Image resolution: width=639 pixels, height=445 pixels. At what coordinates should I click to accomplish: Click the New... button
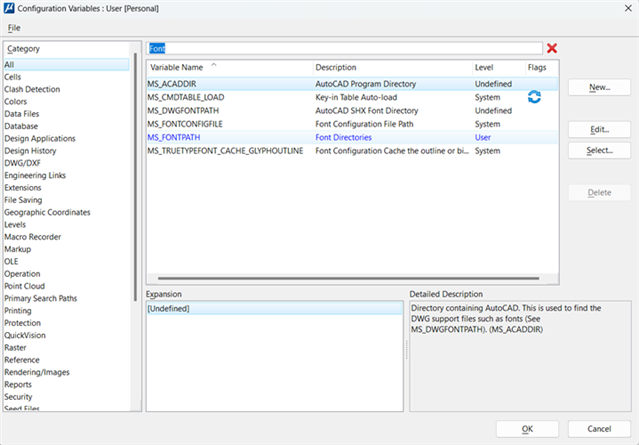click(x=599, y=88)
